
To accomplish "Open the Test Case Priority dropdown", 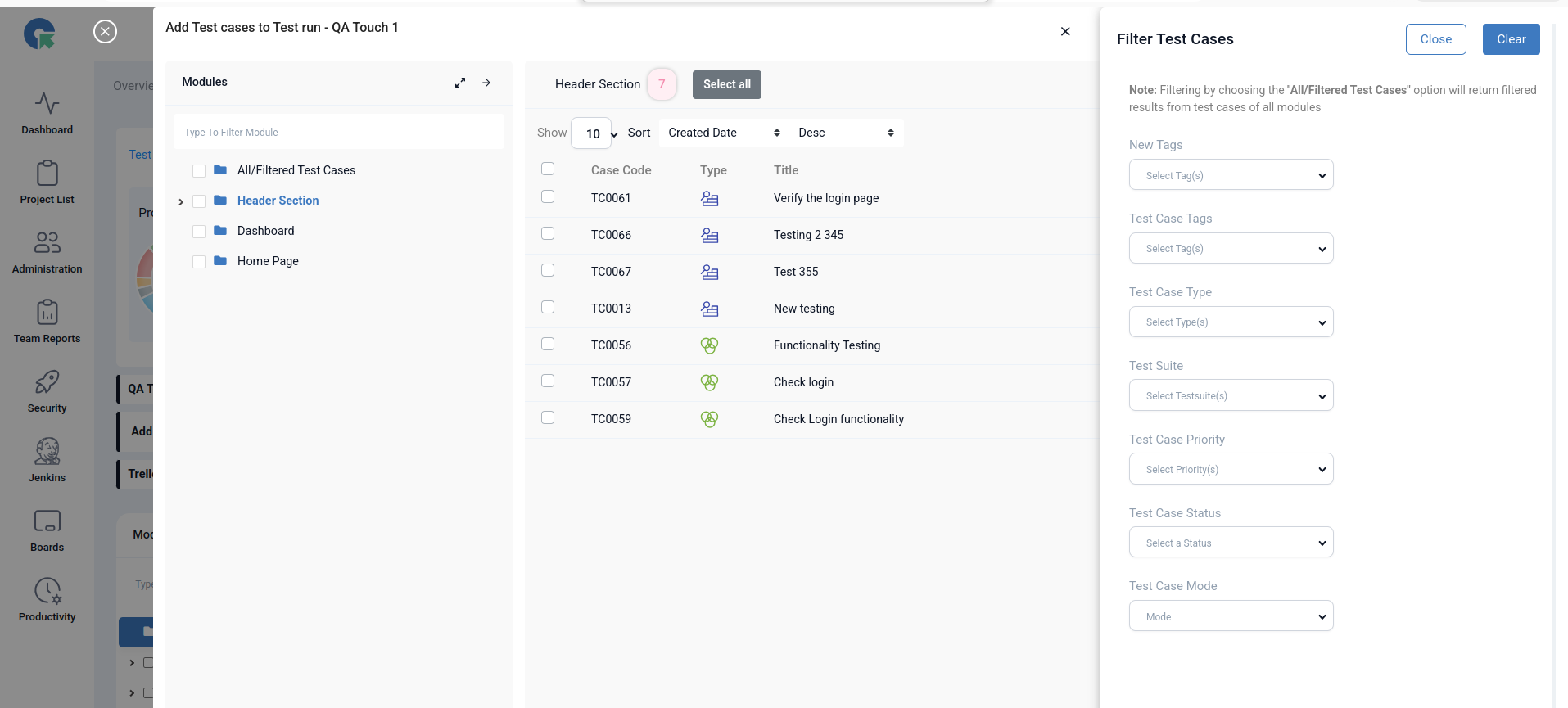I will pos(1231,469).
